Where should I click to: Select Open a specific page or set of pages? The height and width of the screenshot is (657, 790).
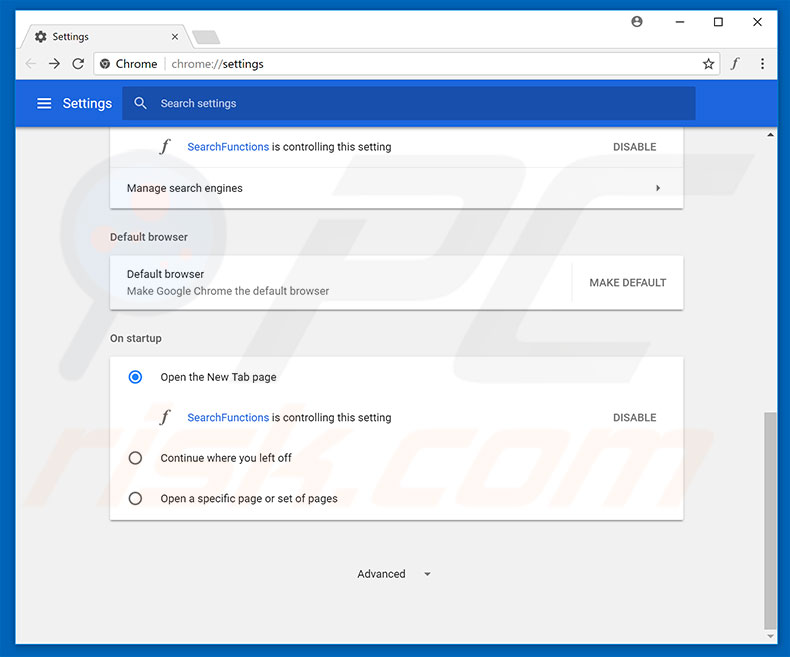click(x=135, y=498)
